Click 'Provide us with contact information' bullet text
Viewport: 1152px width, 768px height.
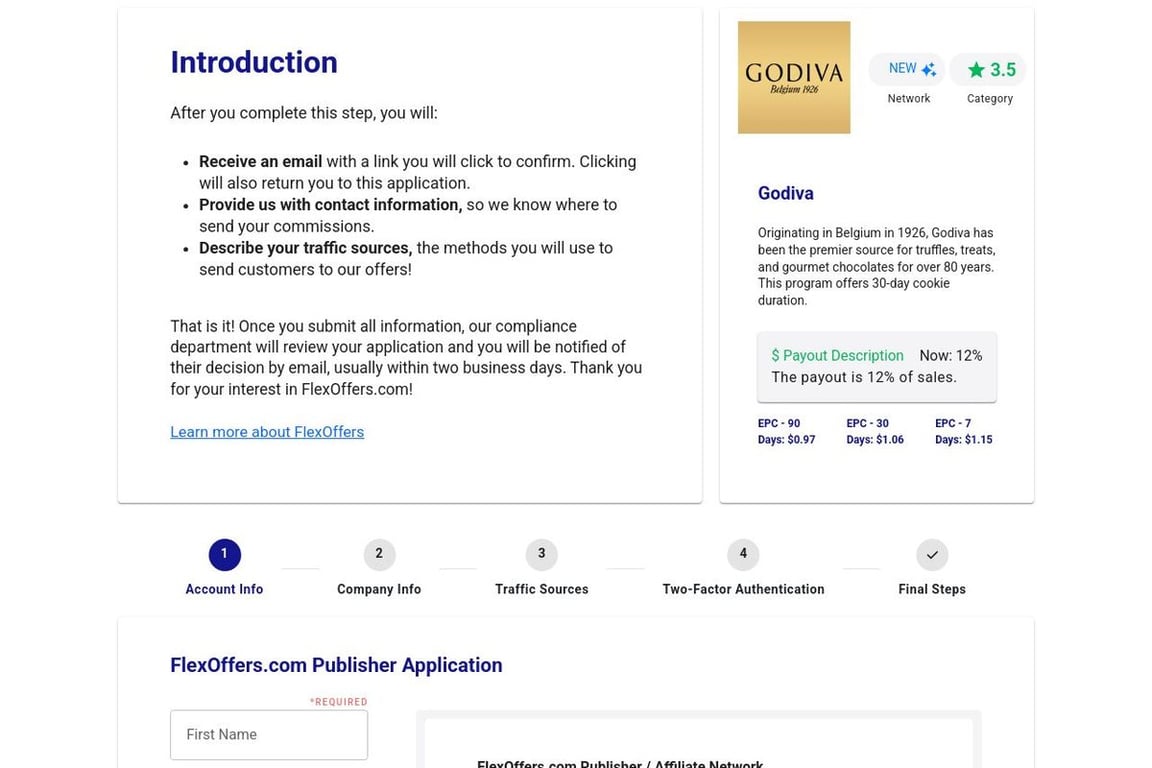(x=331, y=204)
